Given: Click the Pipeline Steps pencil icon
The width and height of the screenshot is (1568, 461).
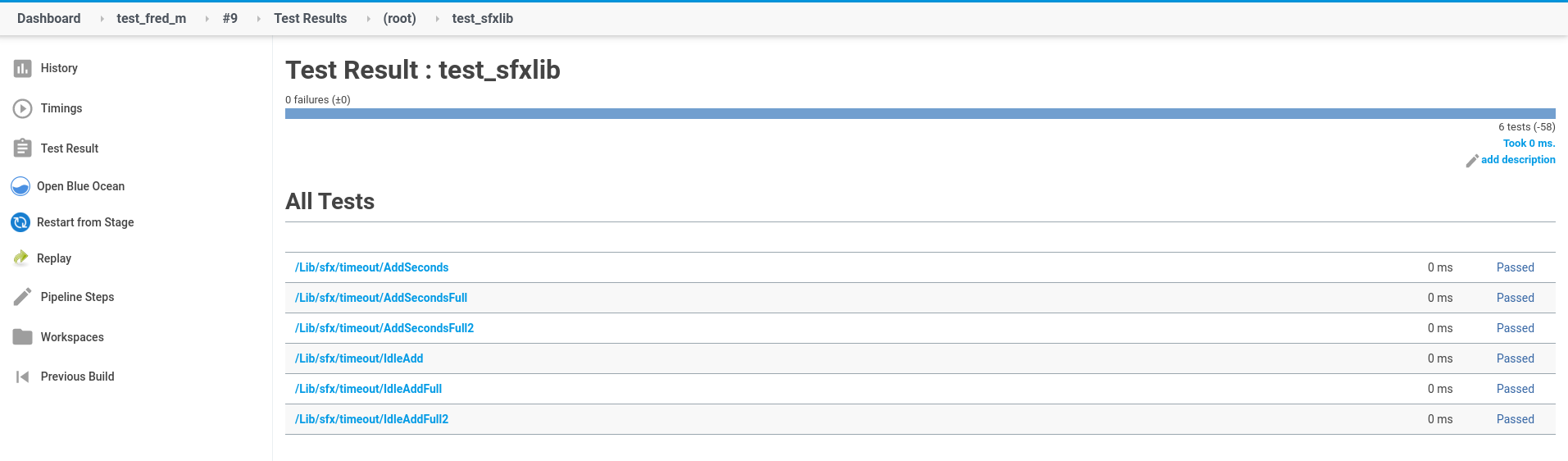Looking at the screenshot, I should point(23,297).
